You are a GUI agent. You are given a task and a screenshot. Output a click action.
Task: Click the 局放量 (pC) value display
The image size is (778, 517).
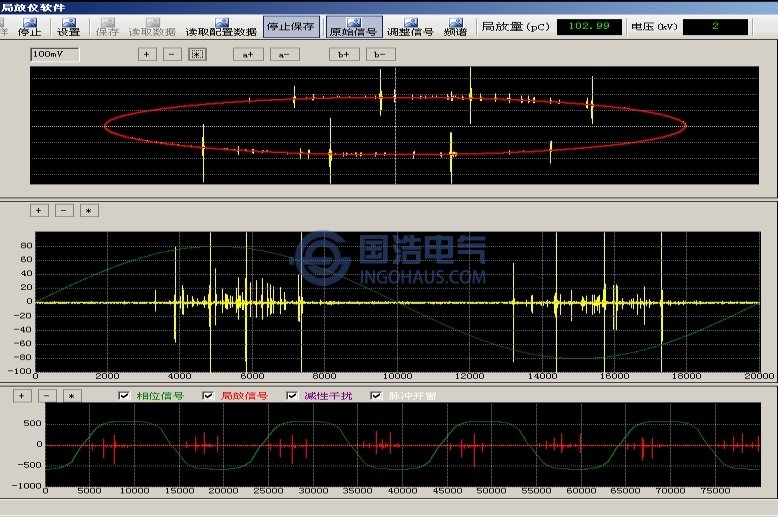tap(588, 26)
